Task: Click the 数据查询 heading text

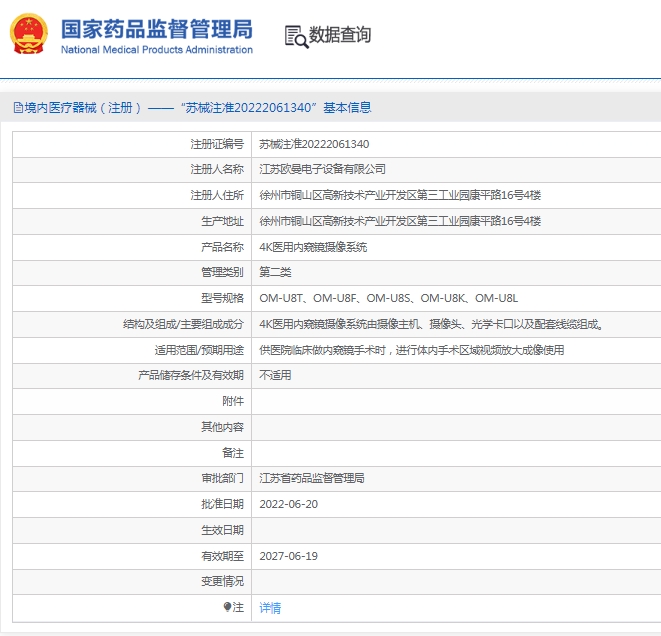Action: point(340,35)
